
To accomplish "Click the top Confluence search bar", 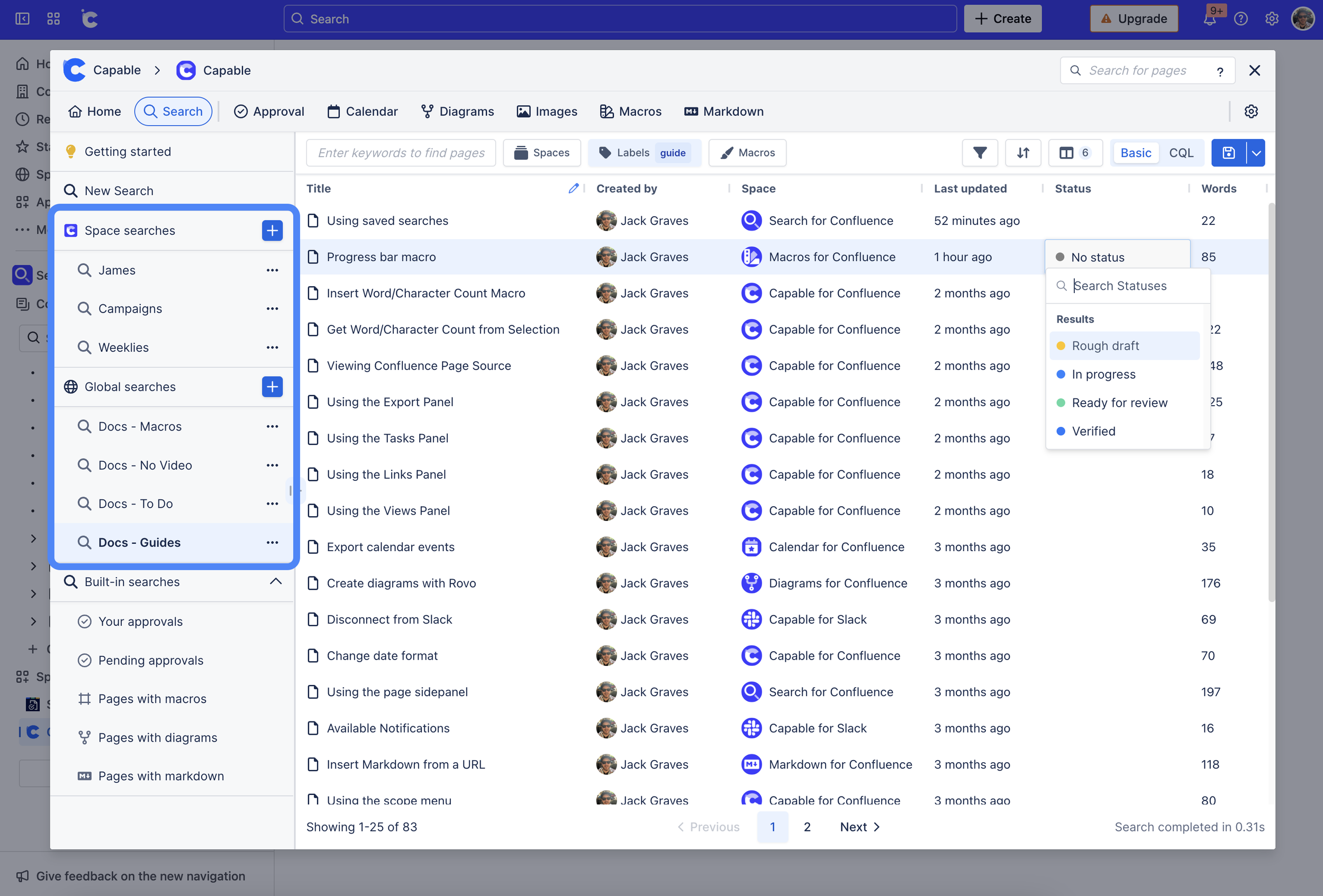I will [x=619, y=19].
